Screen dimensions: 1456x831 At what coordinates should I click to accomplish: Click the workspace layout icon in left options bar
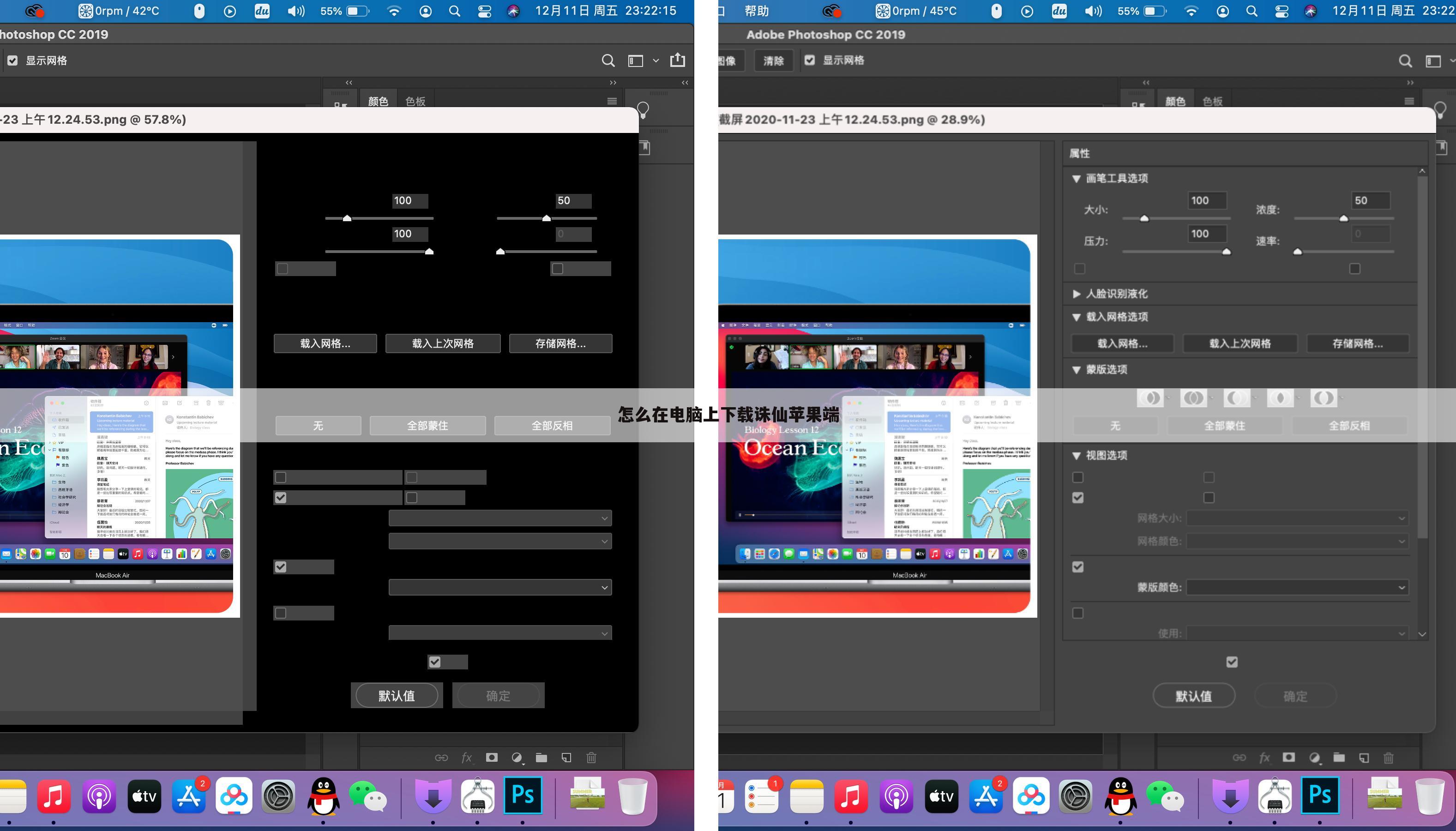(x=636, y=60)
